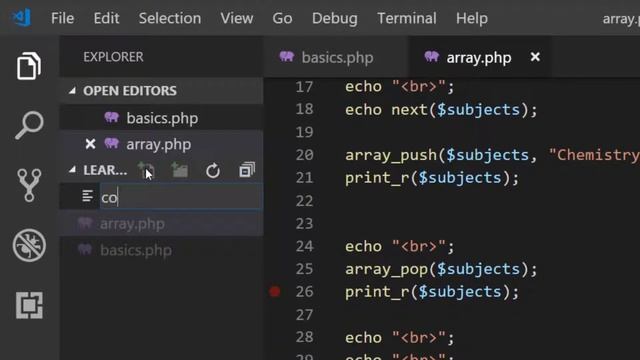Open the Debug view in the activity bar
Viewport: 640px width, 360px height.
click(29, 245)
